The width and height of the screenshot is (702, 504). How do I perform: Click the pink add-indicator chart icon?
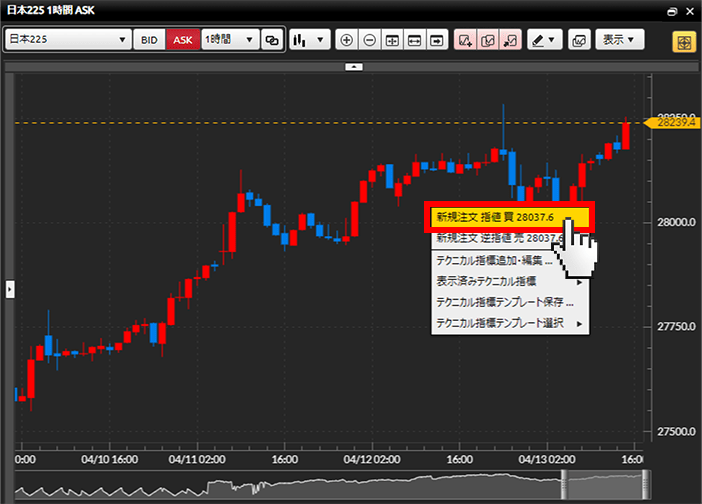[465, 40]
